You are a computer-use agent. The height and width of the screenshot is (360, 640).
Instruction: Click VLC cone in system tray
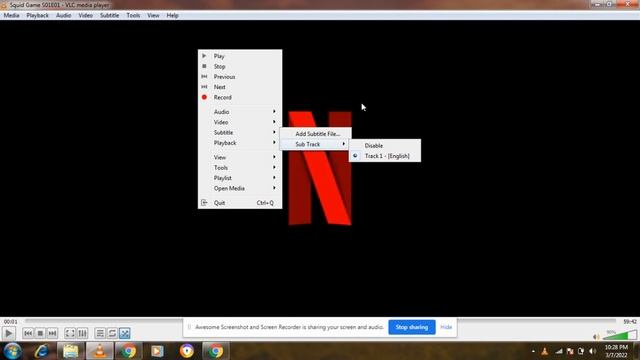click(x=544, y=351)
